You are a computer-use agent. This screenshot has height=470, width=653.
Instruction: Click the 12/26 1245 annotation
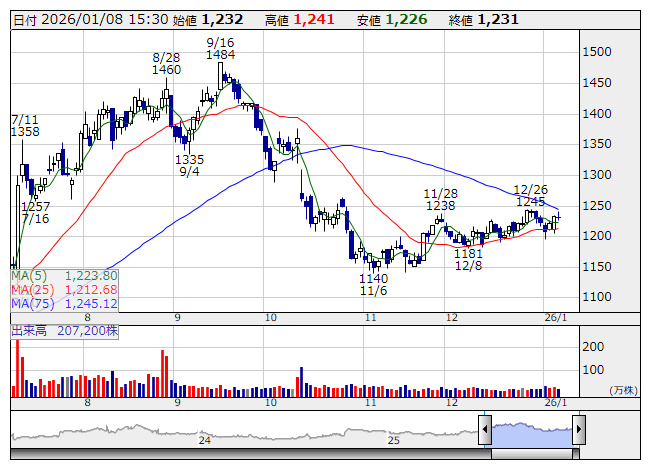(x=531, y=196)
